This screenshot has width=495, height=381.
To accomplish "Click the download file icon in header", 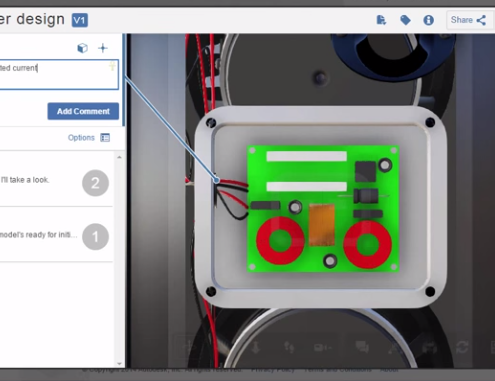I will pyautogui.click(x=381, y=20).
